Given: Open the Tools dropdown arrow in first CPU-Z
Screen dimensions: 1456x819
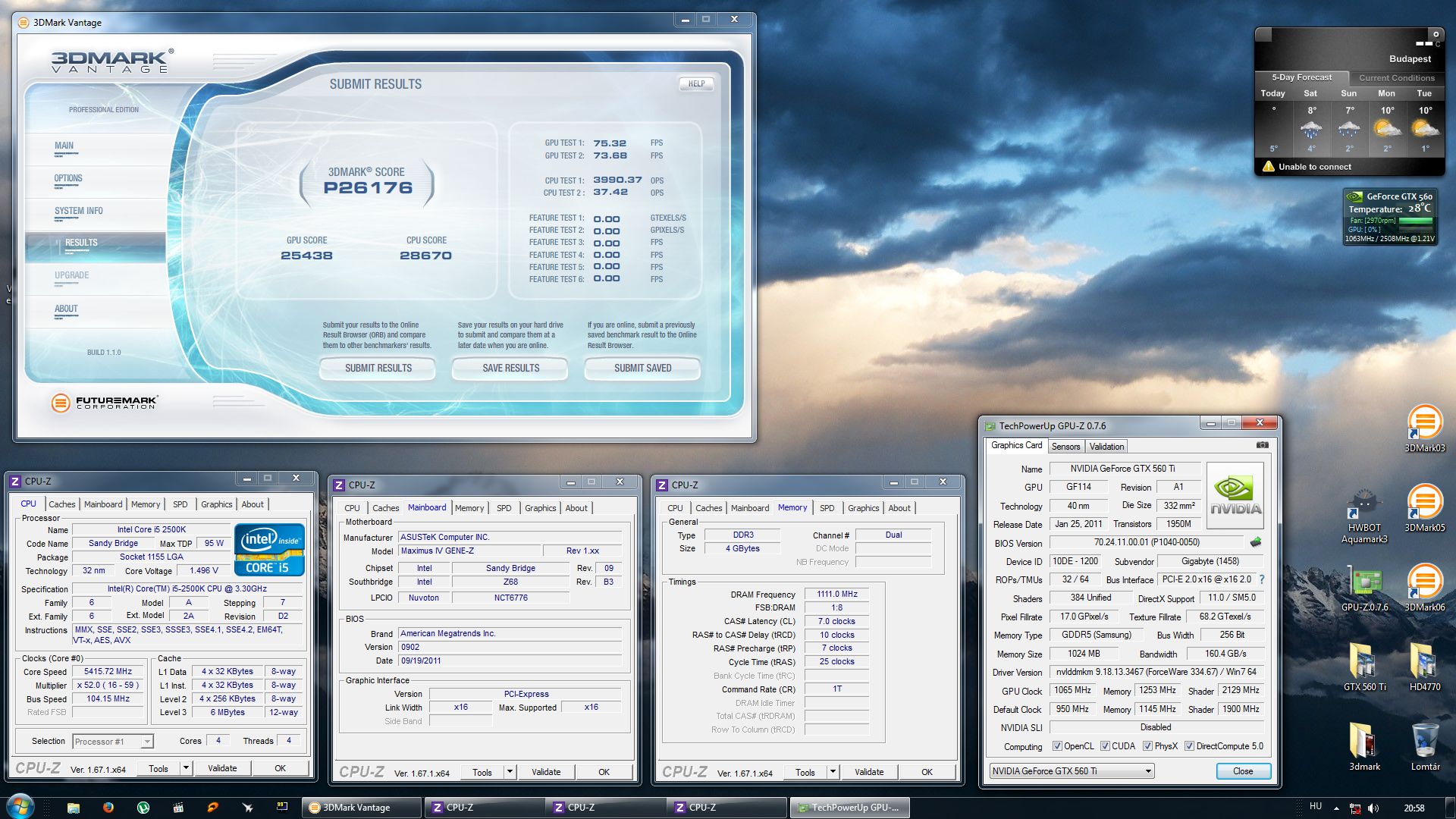Looking at the screenshot, I should coord(186,768).
